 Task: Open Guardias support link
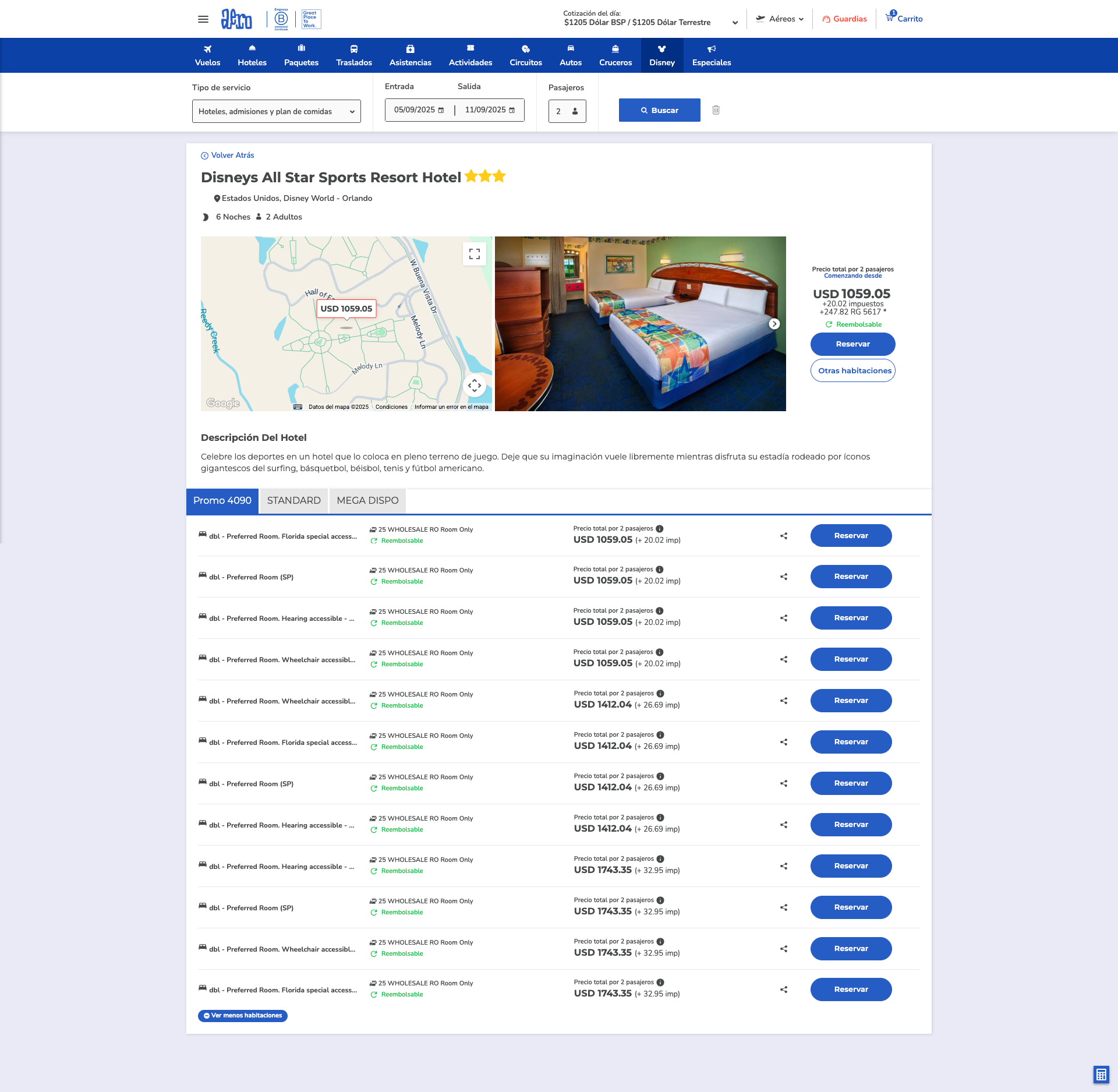pos(844,19)
